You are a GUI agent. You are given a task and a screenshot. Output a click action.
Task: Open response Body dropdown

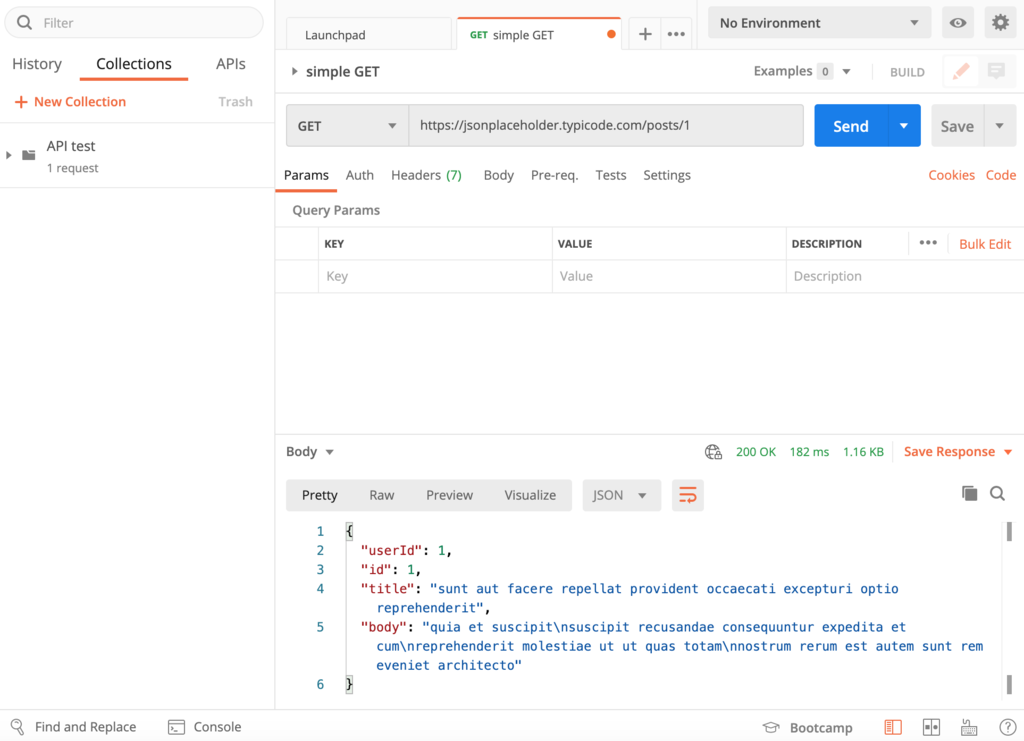point(310,452)
